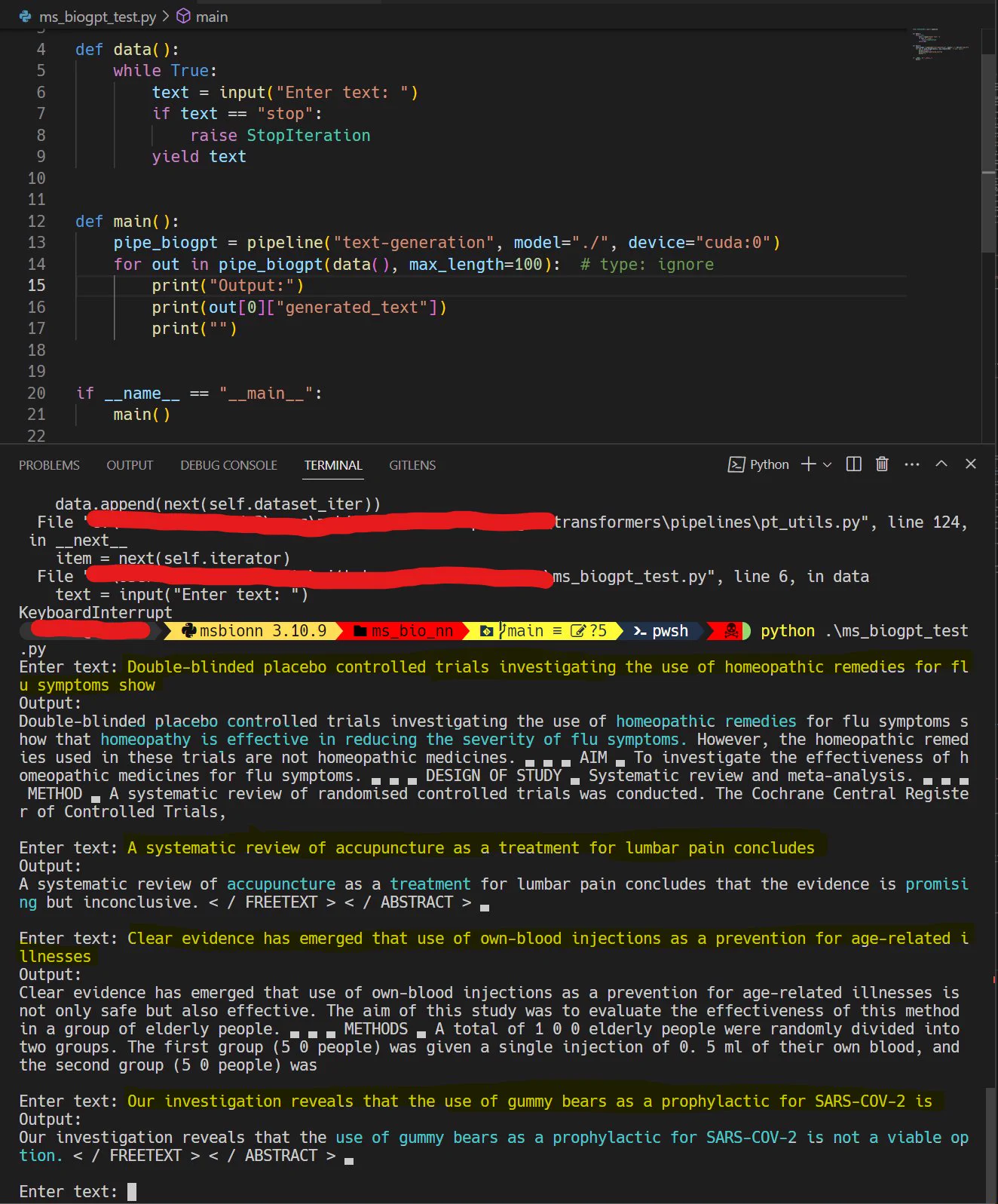This screenshot has width=998, height=1204.
Task: Click the "DESIGN OF STUDY" text in terminal output
Action: point(494,776)
